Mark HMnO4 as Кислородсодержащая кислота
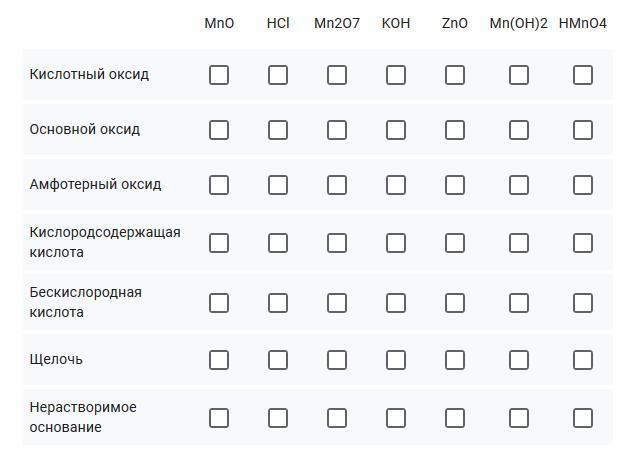The height and width of the screenshot is (472, 630). (x=583, y=243)
